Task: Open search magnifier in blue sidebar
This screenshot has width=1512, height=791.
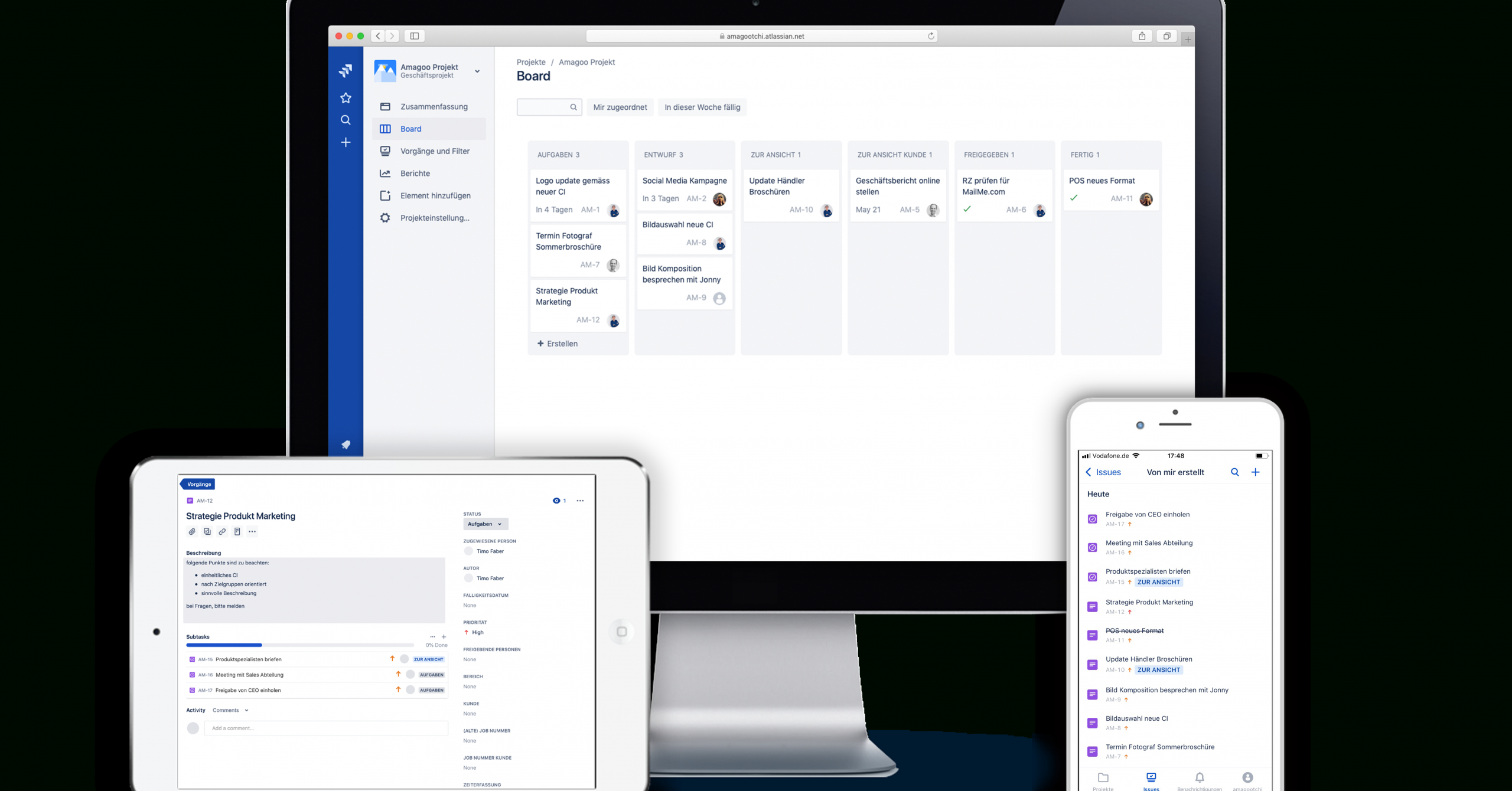Action: coord(346,120)
